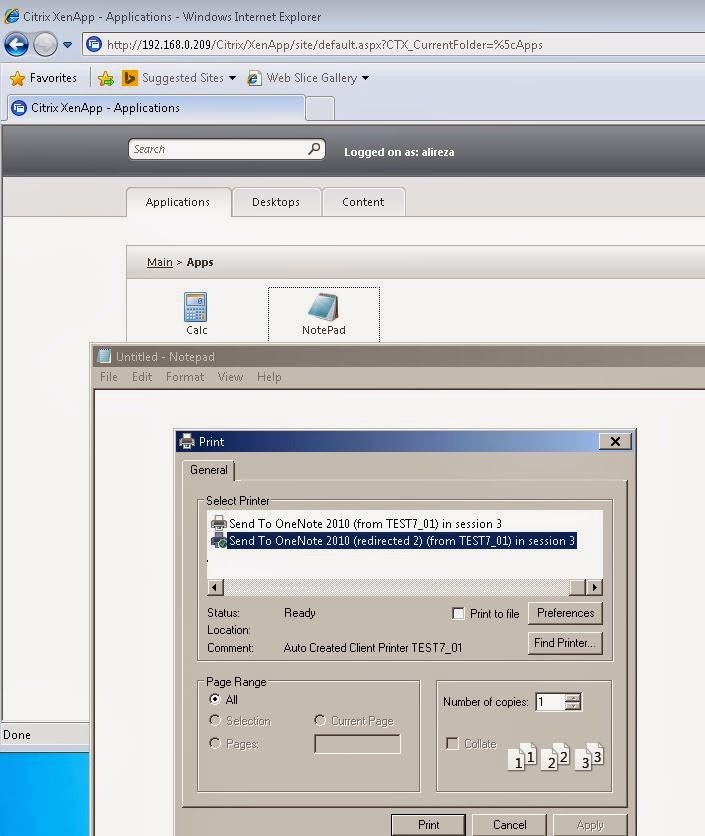Image resolution: width=705 pixels, height=836 pixels.
Task: Switch to the Applications tab
Action: click(x=178, y=202)
